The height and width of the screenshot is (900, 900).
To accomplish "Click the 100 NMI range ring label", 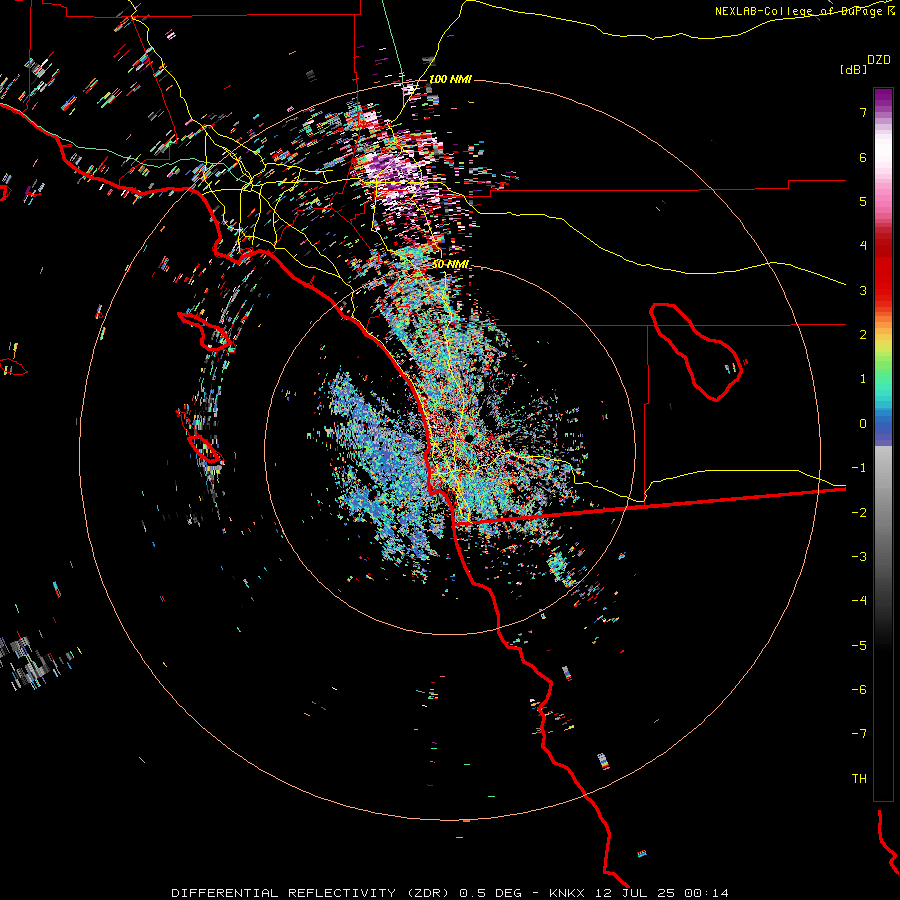I will click(x=450, y=79).
